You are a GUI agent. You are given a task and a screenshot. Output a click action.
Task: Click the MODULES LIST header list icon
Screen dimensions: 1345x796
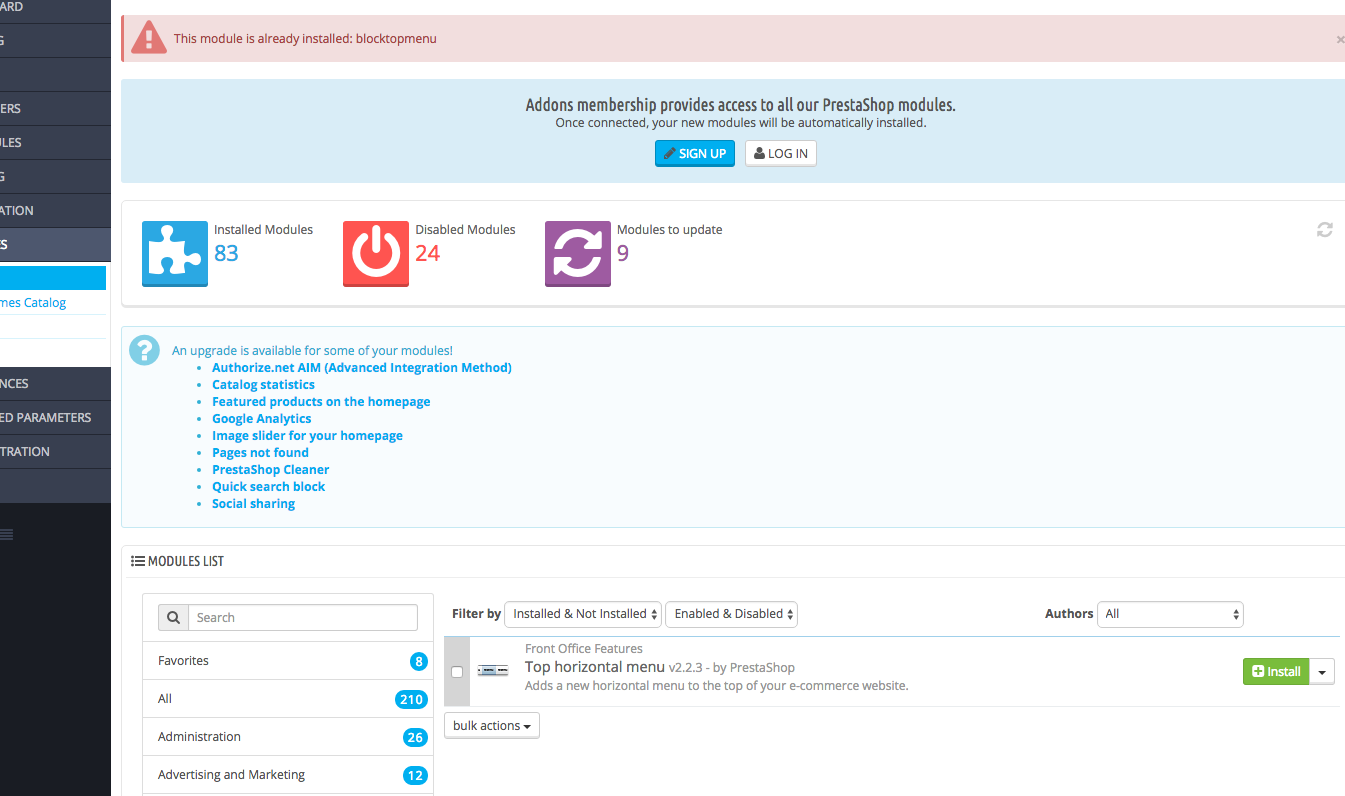pos(138,561)
